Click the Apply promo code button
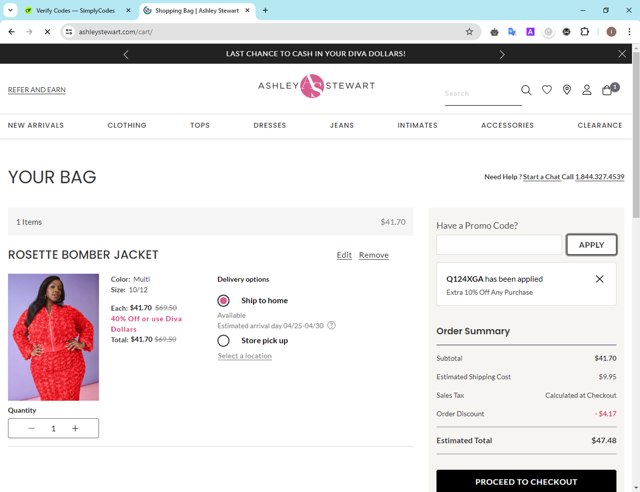The image size is (640, 492). tap(591, 245)
